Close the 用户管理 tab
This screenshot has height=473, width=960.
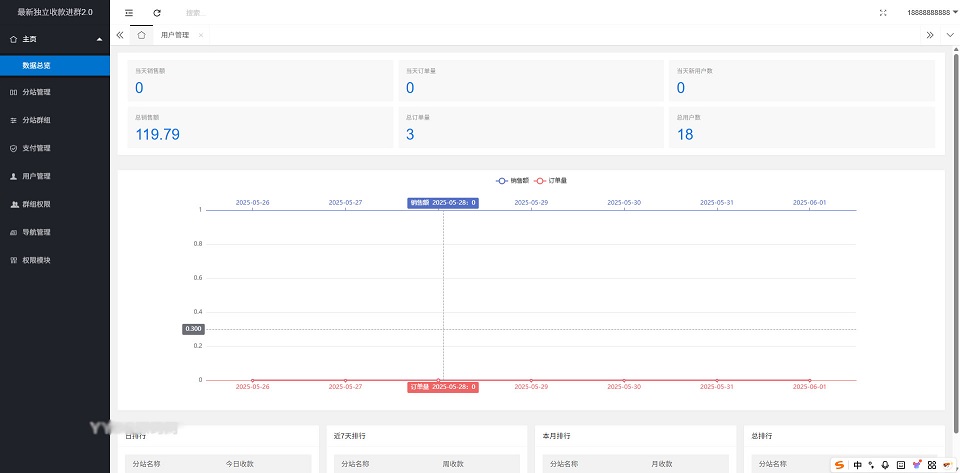201,35
